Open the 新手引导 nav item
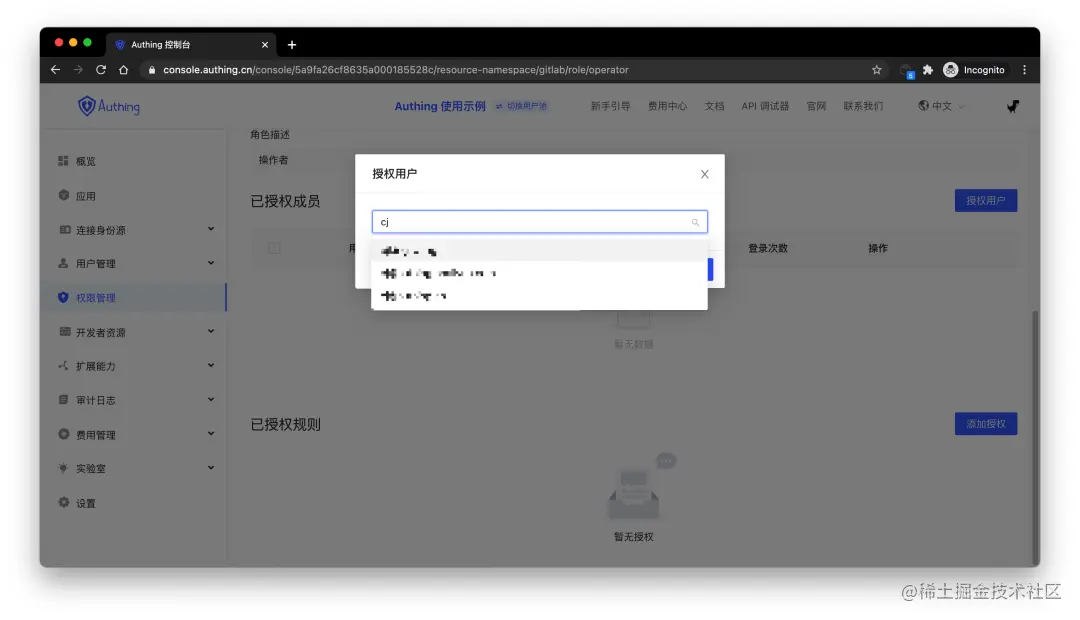The width and height of the screenshot is (1080, 620). pos(610,106)
